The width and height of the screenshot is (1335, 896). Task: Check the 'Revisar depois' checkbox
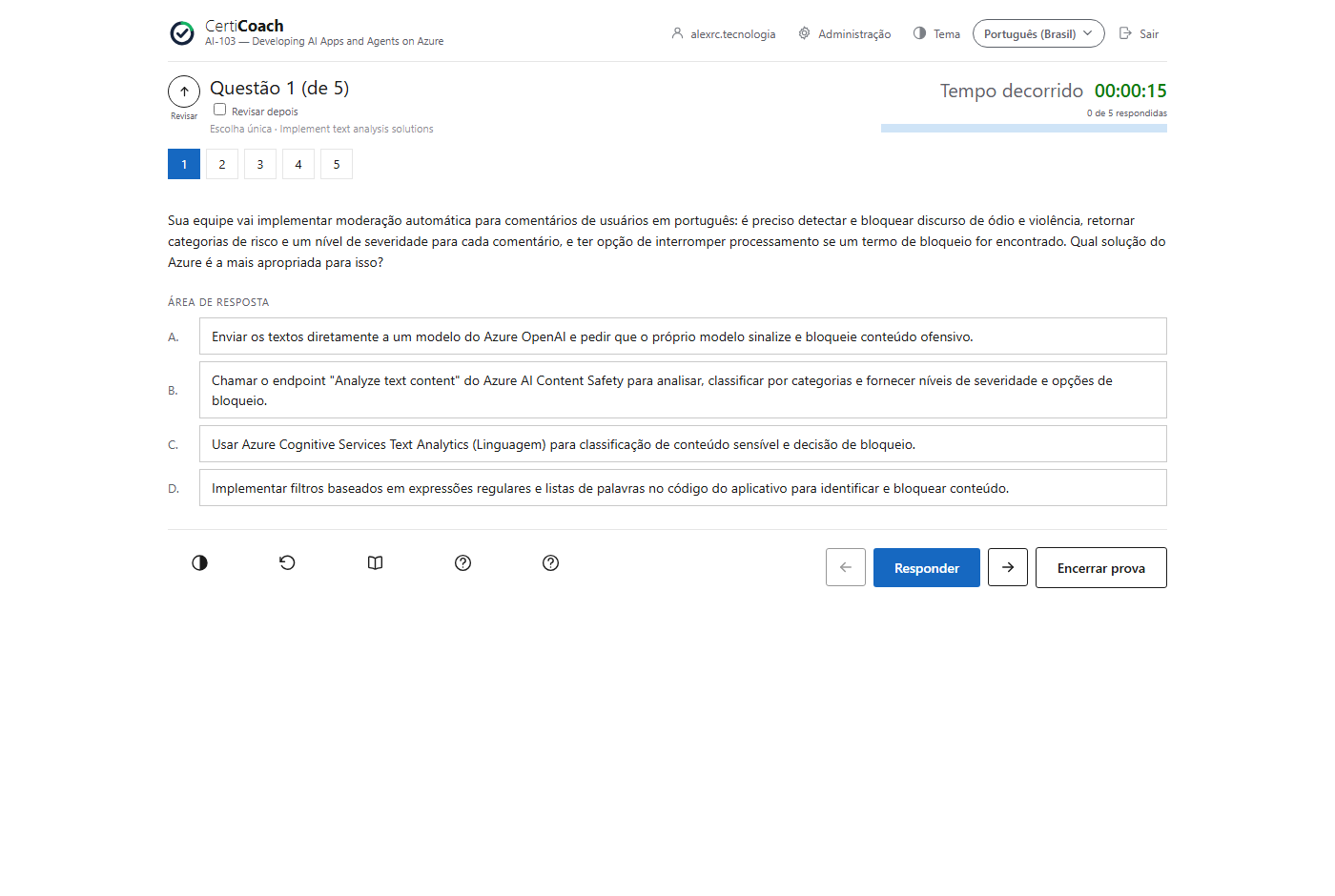point(219,110)
